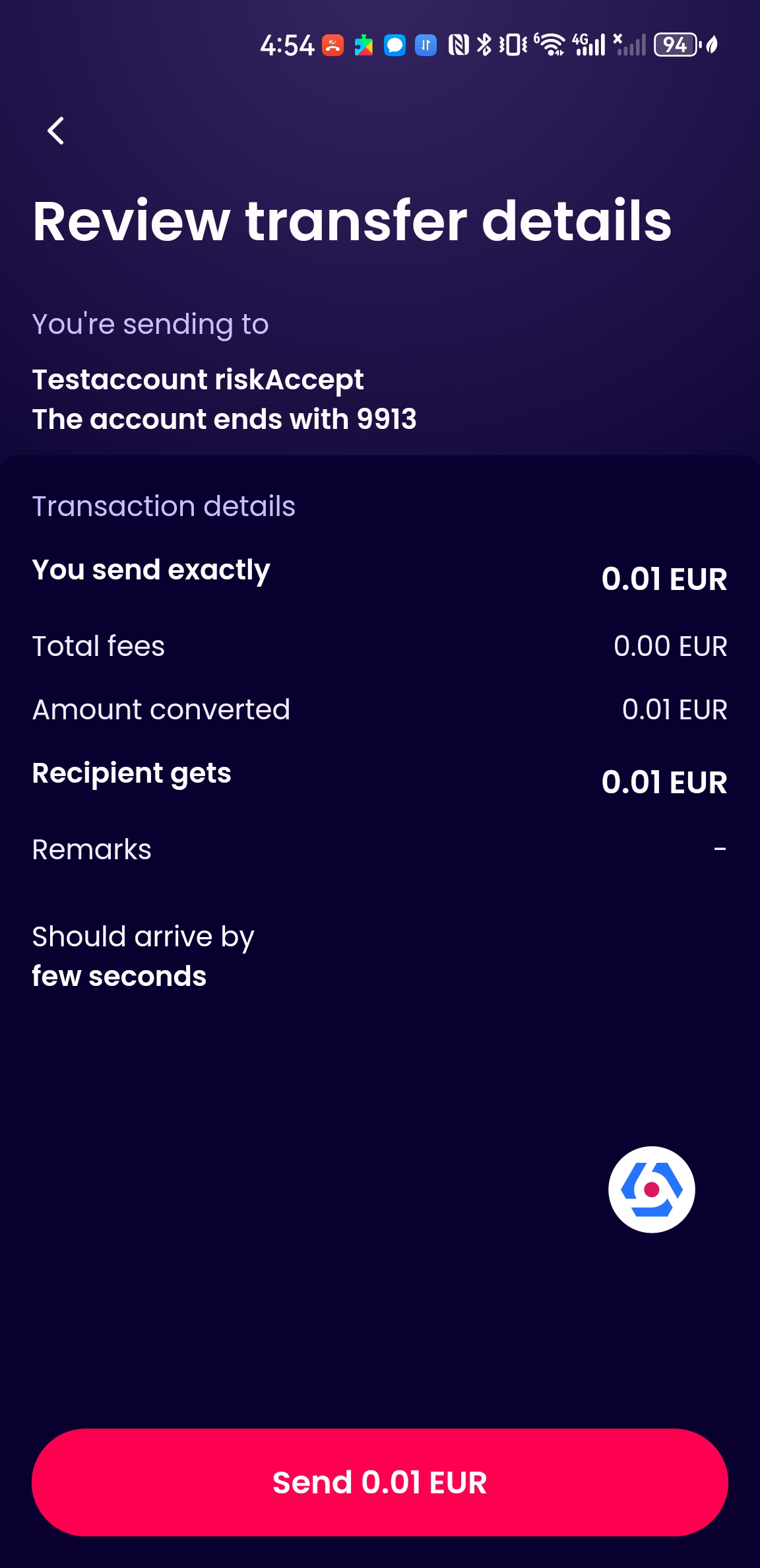Tap the Amount converted row value
The height and width of the screenshot is (1568, 760).
(x=674, y=709)
